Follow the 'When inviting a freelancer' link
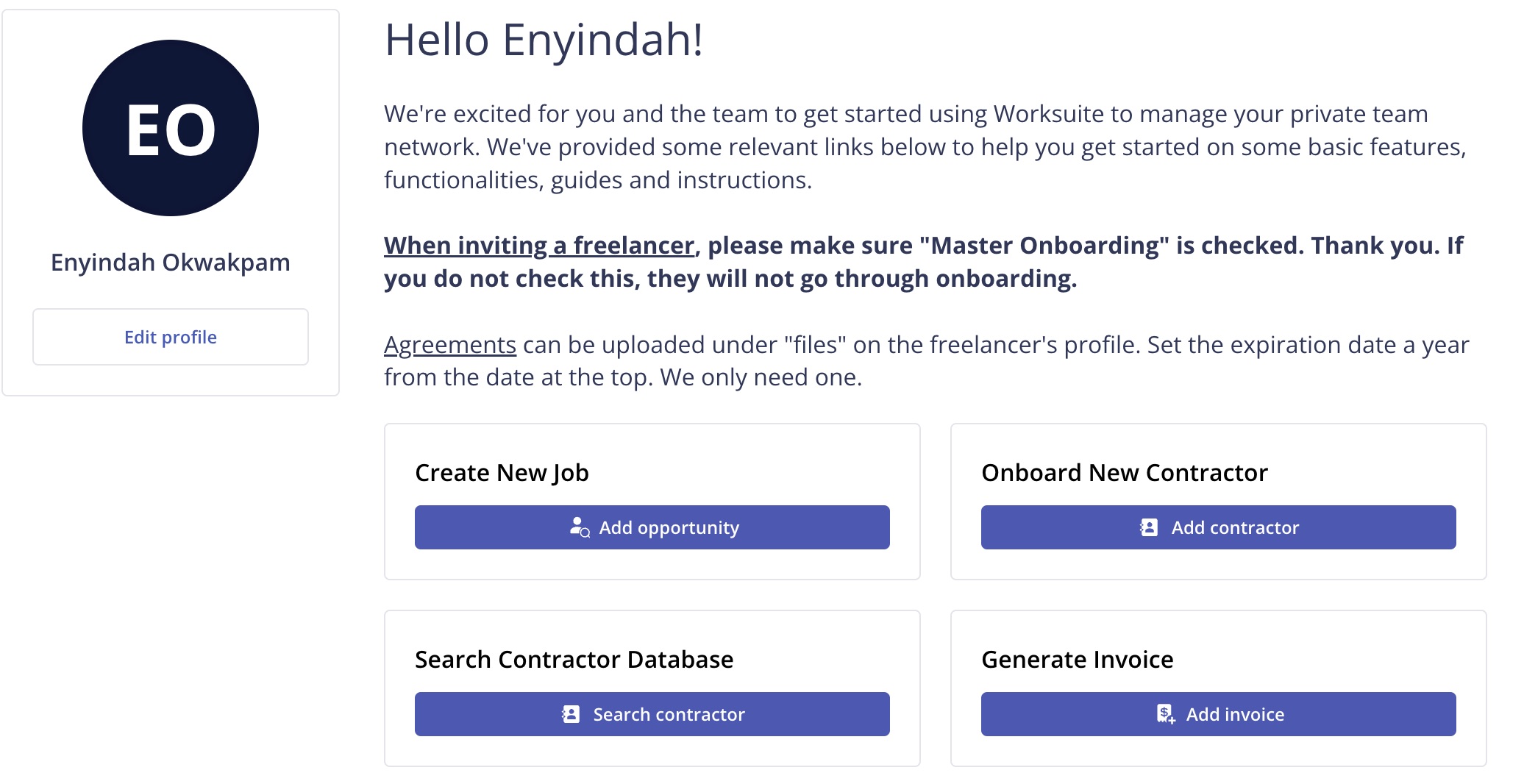Image resolution: width=1524 pixels, height=784 pixels. 539,246
